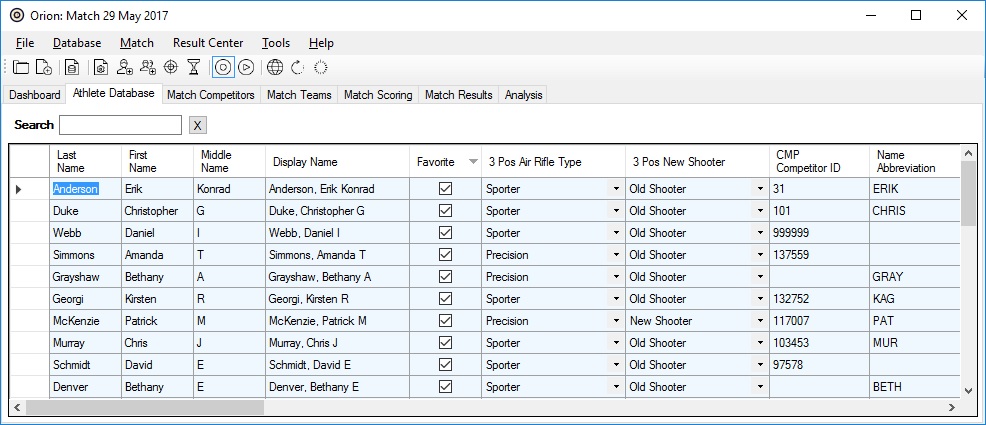Screen dimensions: 986x425
Task: Select the 'Grayshaw' last name cell
Action: point(86,277)
